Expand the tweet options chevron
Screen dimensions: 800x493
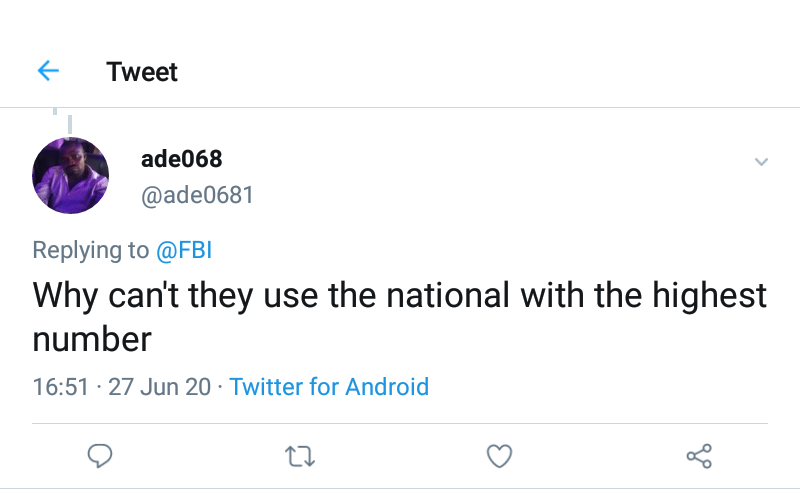[761, 162]
